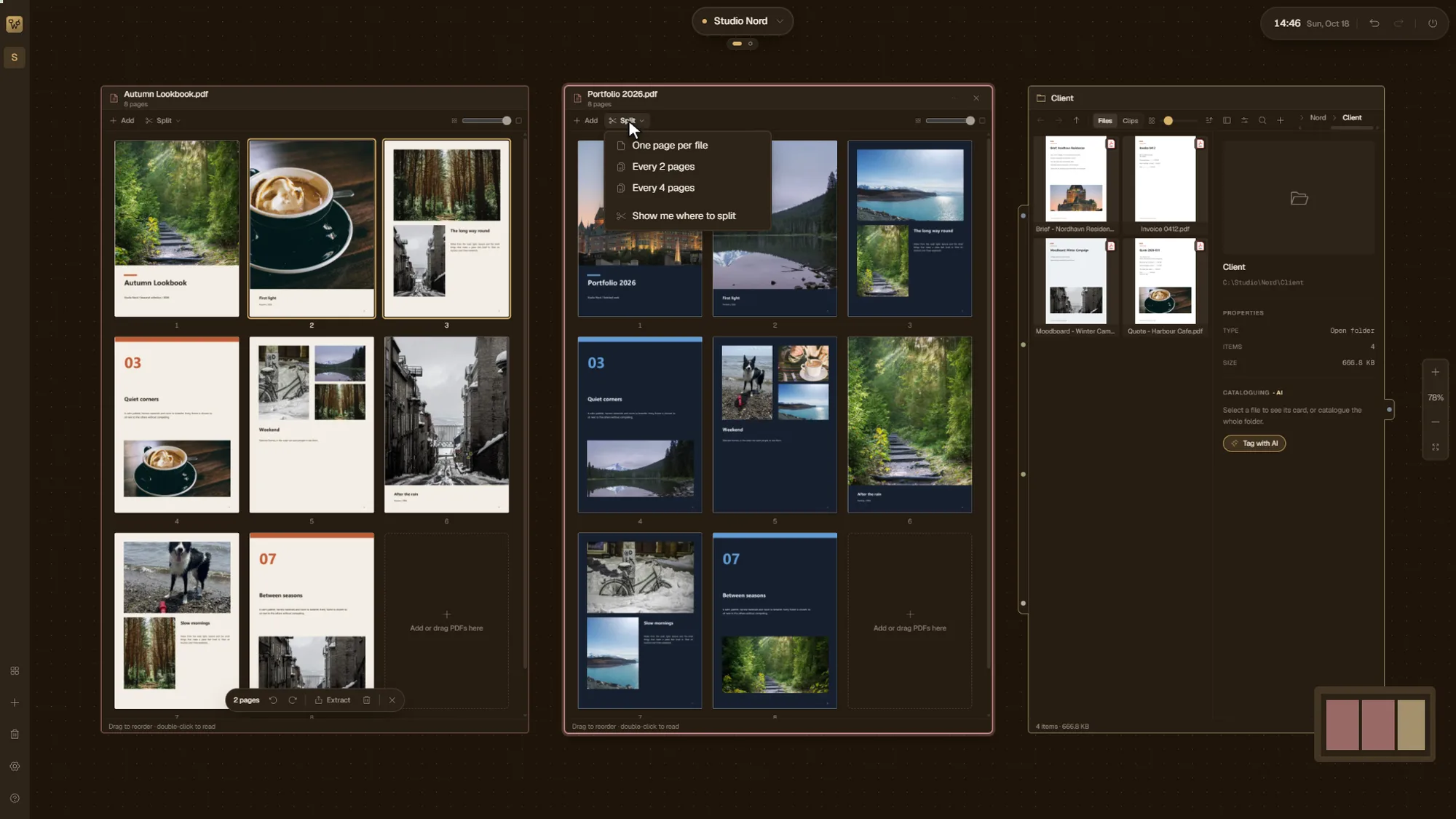Click Add in Portfolio 2026 toolbar
Image resolution: width=1456 pixels, height=819 pixels.
[x=585, y=121]
